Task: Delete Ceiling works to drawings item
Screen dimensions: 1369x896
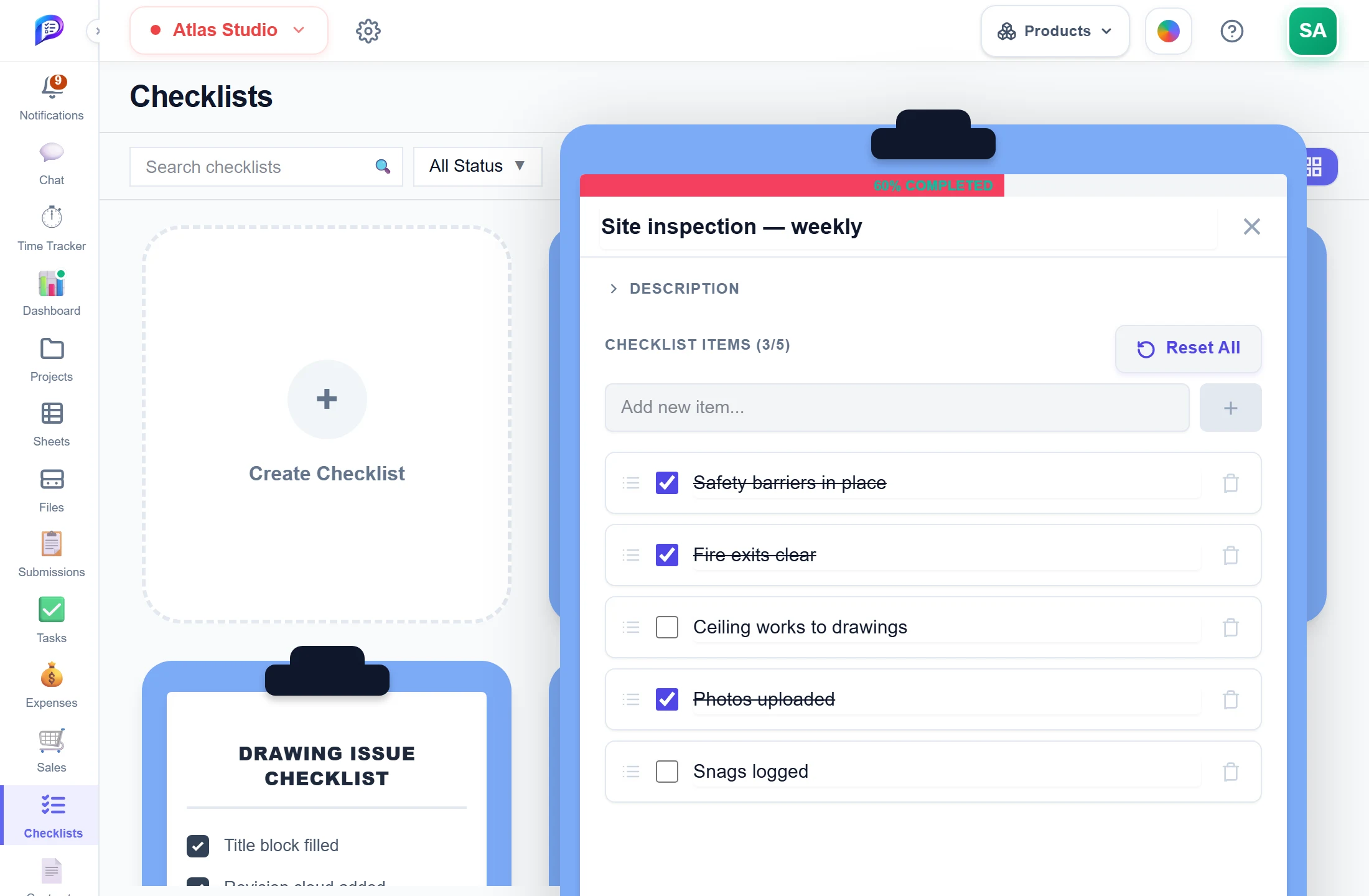Action: click(1231, 627)
